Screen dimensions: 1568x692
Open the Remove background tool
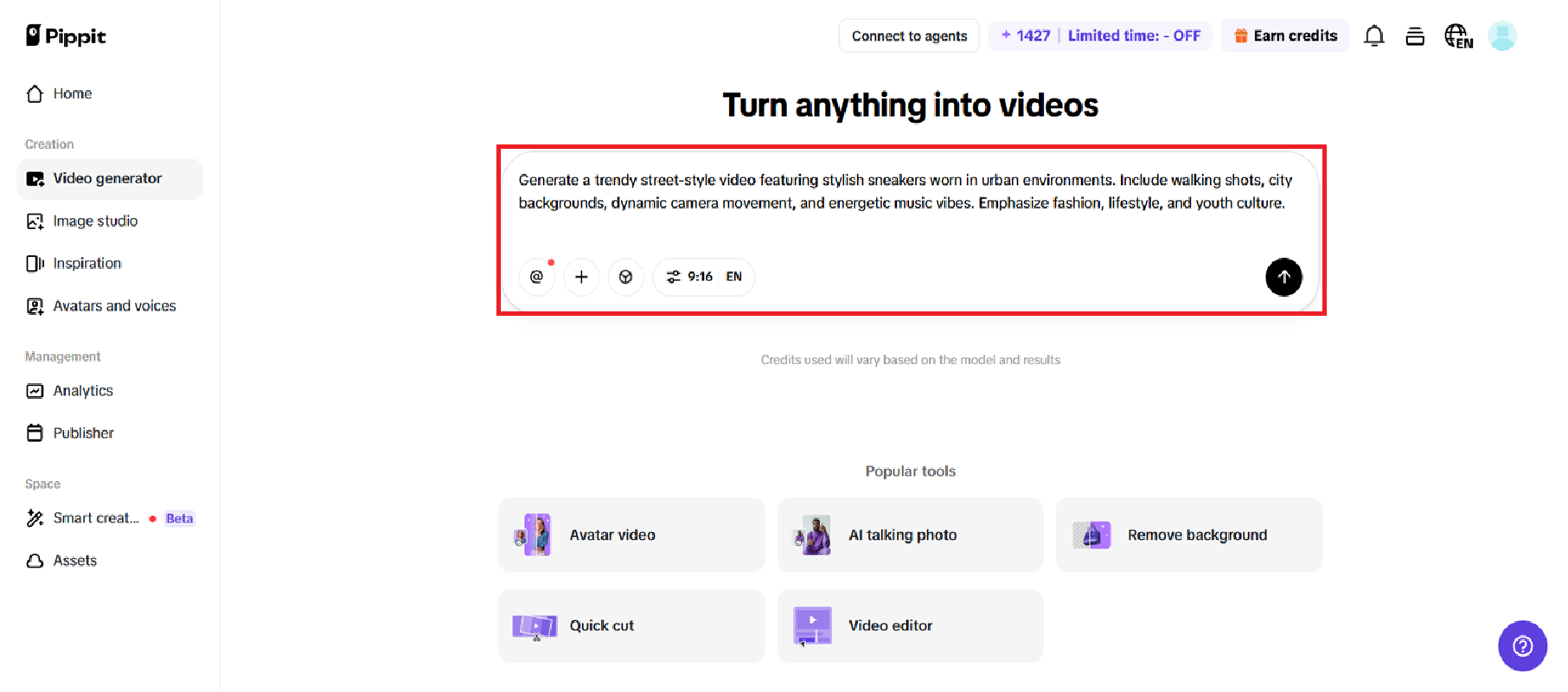1189,535
